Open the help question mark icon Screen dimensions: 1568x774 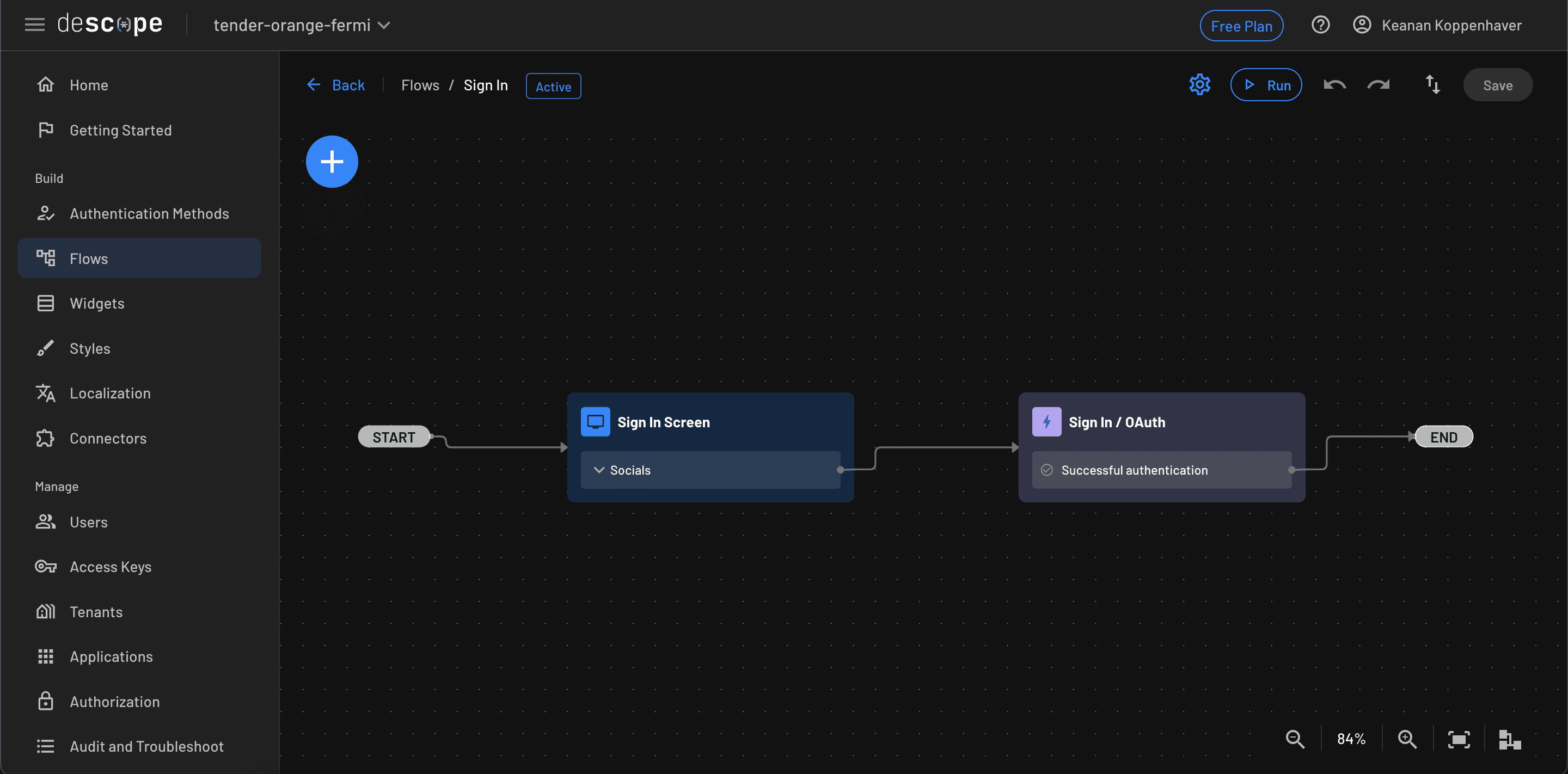tap(1320, 25)
